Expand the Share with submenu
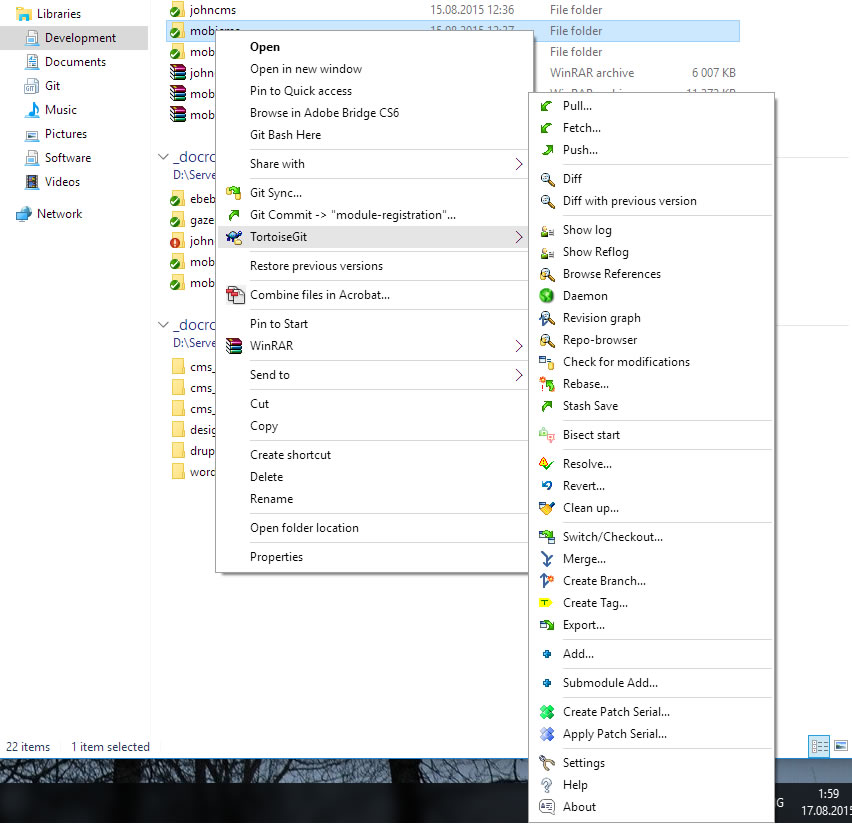This screenshot has height=824, width=852. (x=518, y=164)
